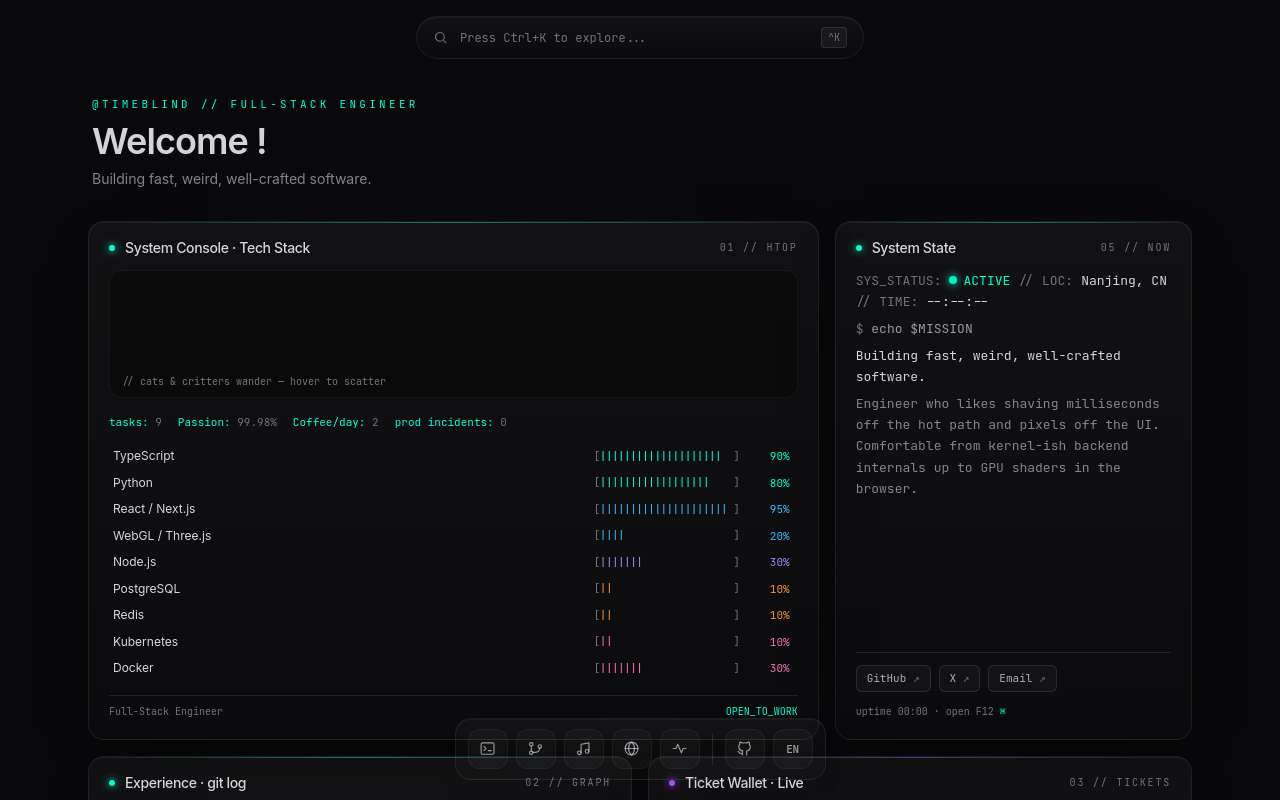This screenshot has width=1280, height=800.
Task: Click the ^K shortcut badge
Action: tap(834, 38)
